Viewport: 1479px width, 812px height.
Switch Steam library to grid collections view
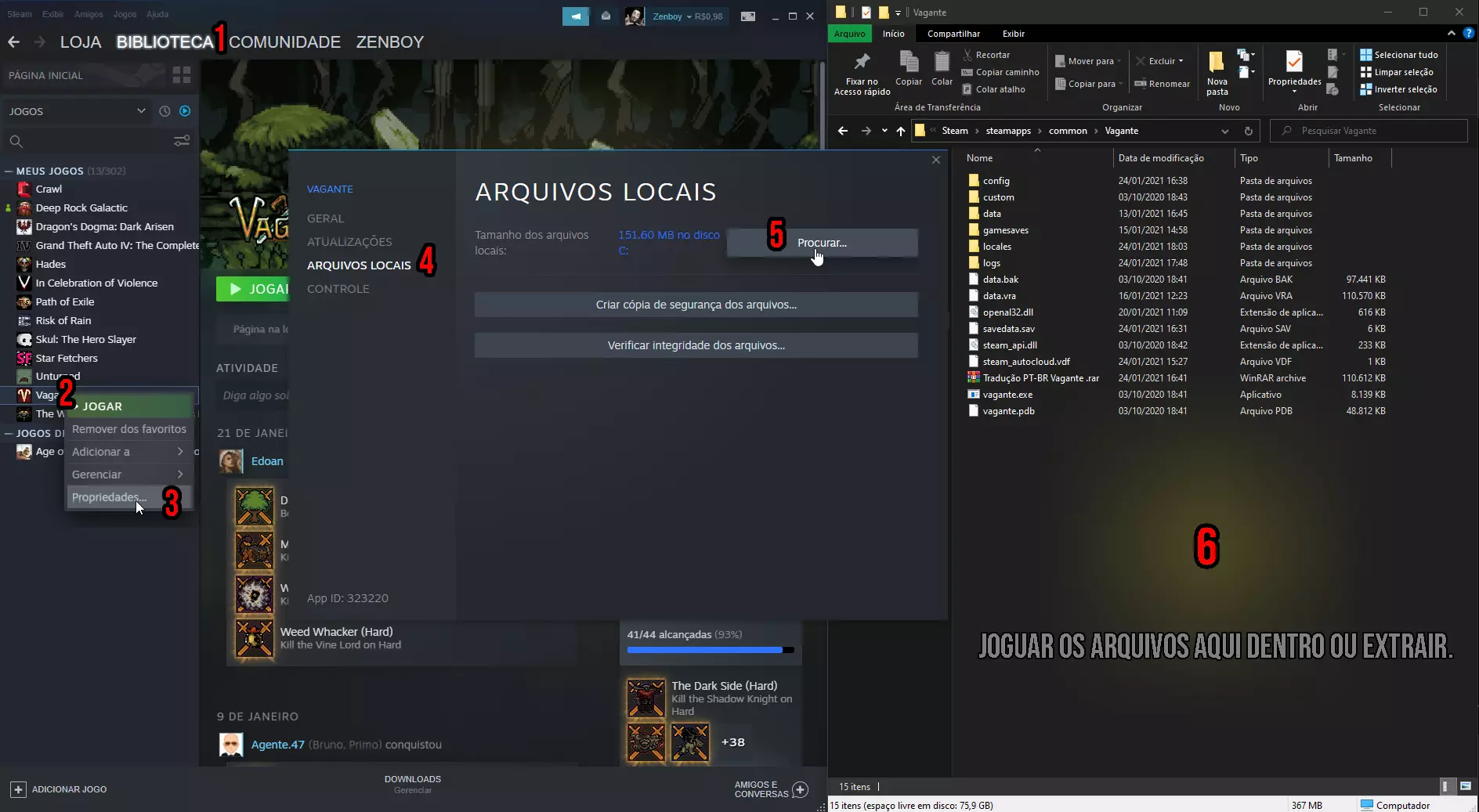pyautogui.click(x=182, y=75)
